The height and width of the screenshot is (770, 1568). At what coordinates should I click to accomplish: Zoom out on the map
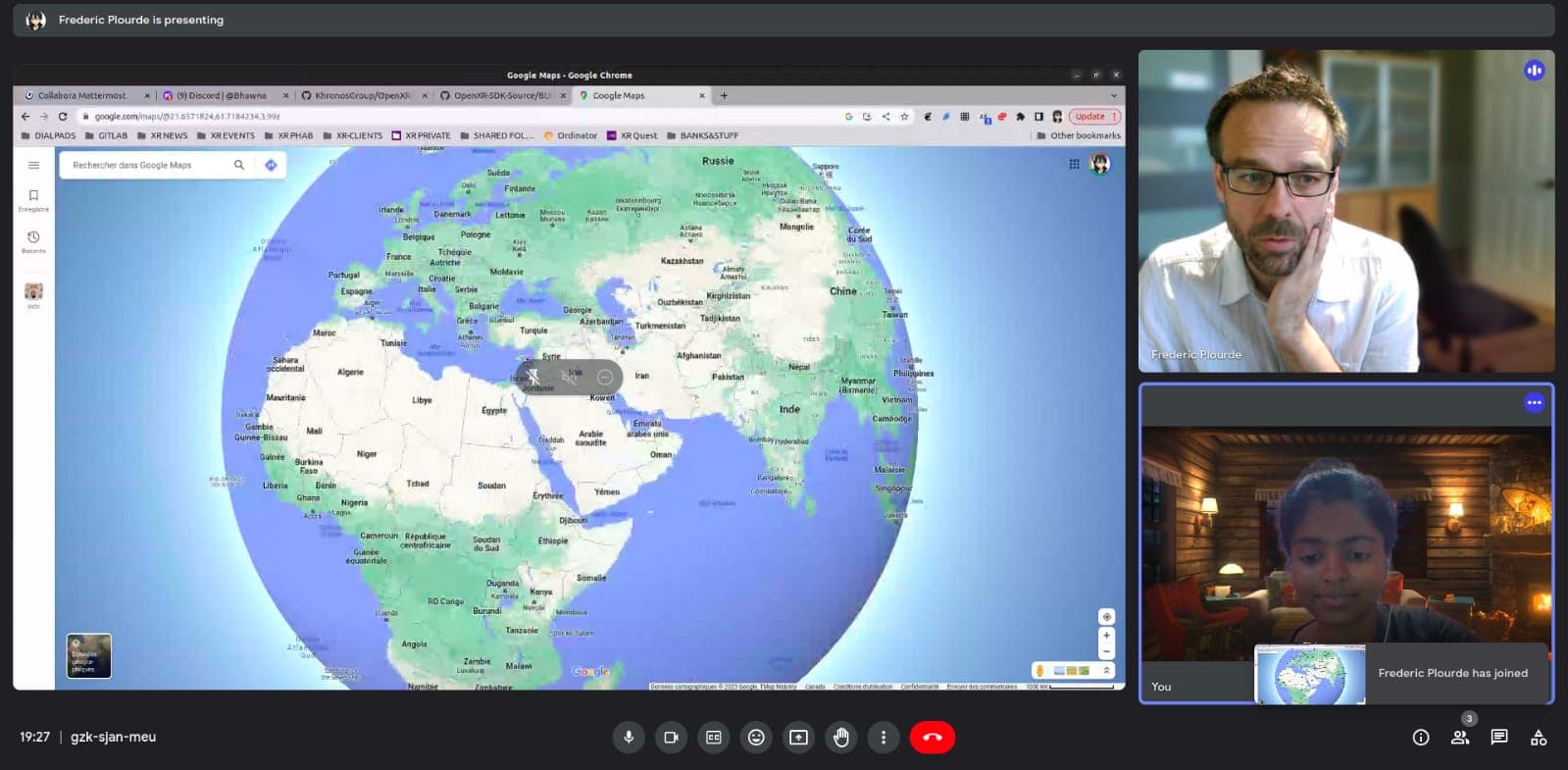[x=1106, y=651]
